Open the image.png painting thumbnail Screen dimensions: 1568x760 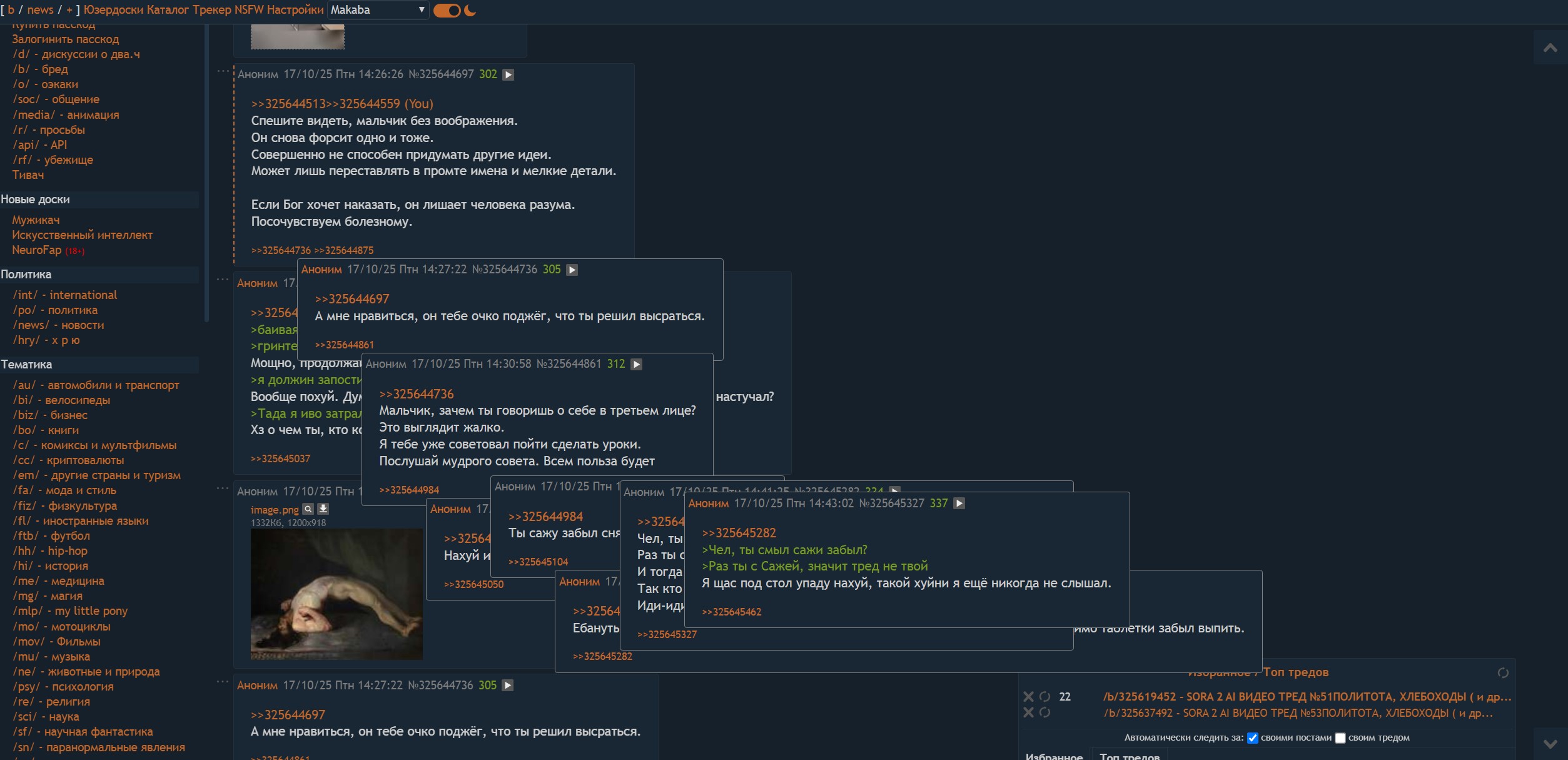pyautogui.click(x=336, y=594)
